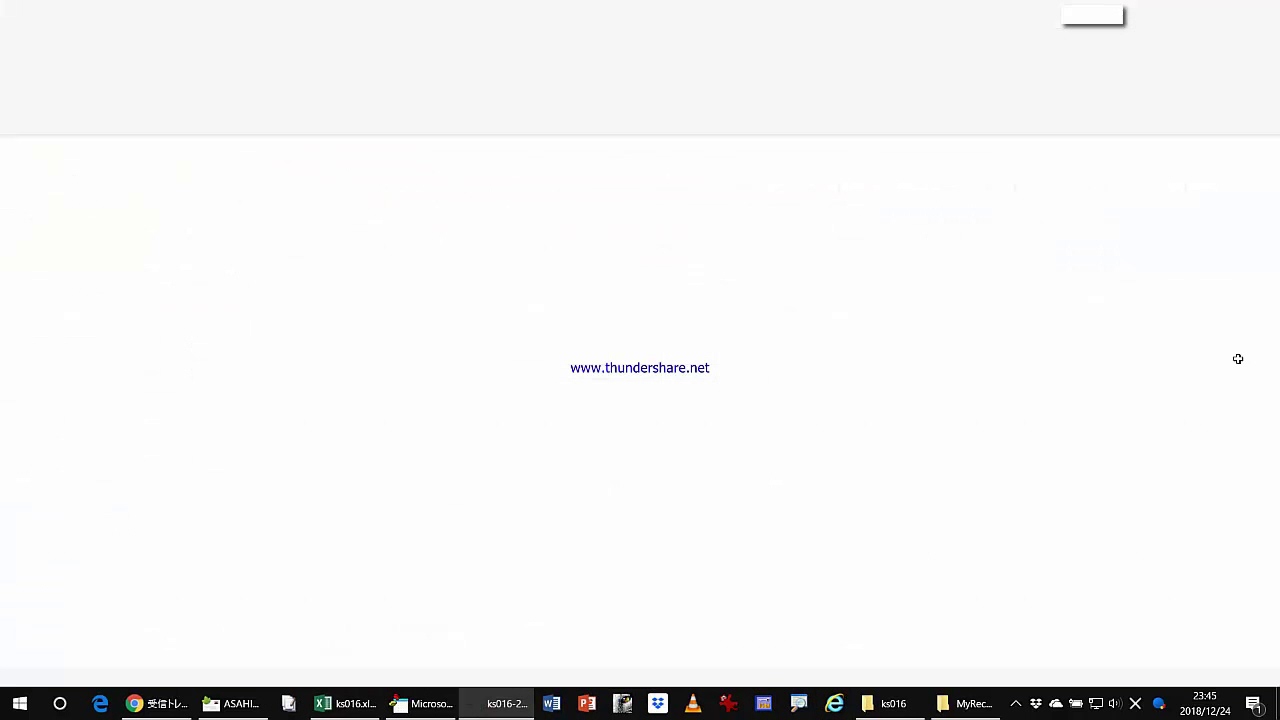Select the active ks016-2 taskbar button
This screenshot has width=1280, height=720.
coord(496,704)
